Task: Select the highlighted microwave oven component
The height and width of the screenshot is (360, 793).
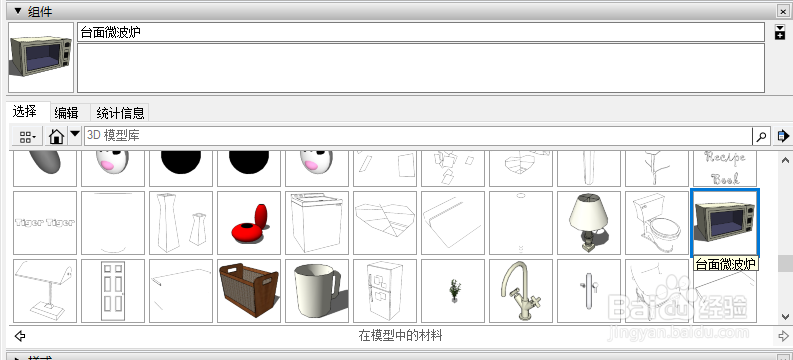Action: tap(725, 222)
